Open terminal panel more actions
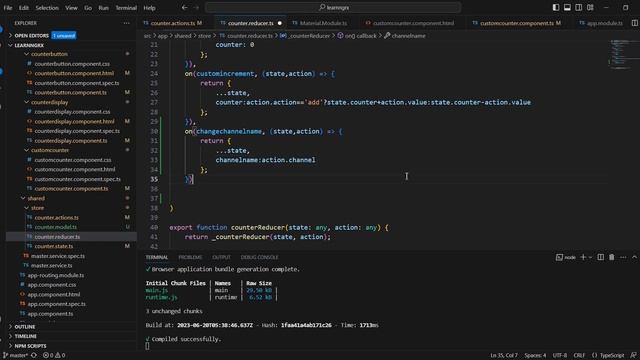640x360 pixels. tap(623, 257)
